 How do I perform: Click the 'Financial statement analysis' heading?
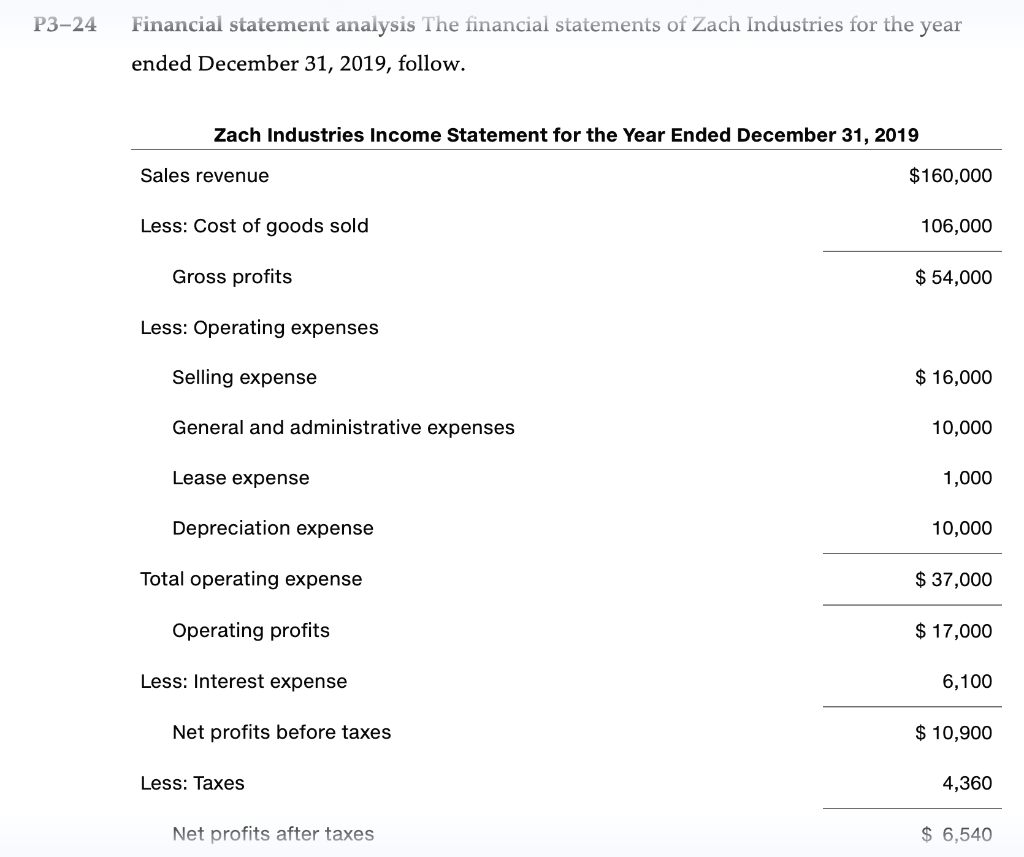tap(250, 26)
